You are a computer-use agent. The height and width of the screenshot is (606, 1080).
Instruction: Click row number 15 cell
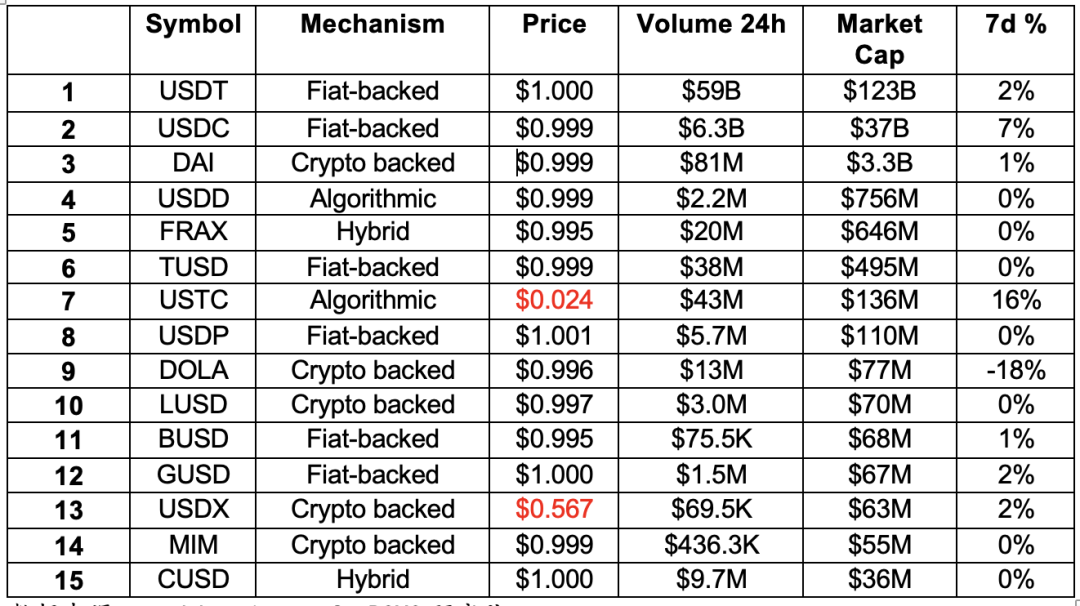point(68,580)
